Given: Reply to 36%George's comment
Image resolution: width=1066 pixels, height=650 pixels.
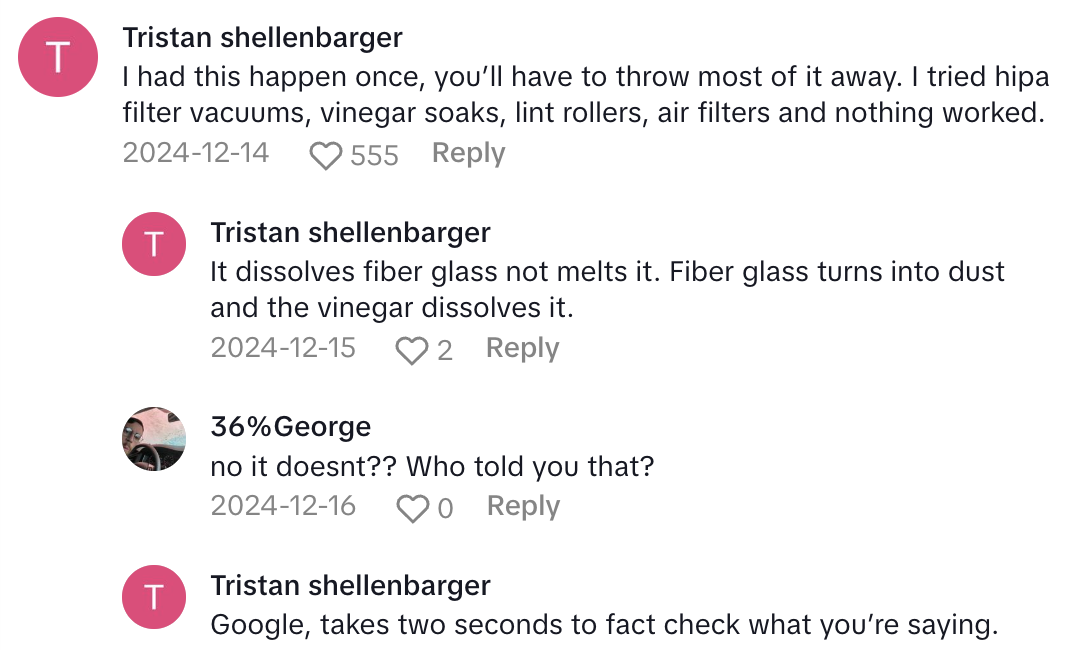Looking at the screenshot, I should (x=523, y=506).
